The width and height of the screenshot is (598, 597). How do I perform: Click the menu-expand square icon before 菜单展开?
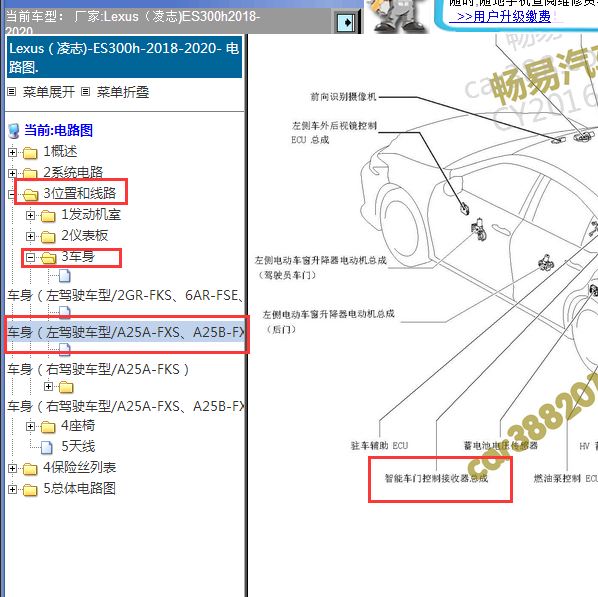(12, 92)
